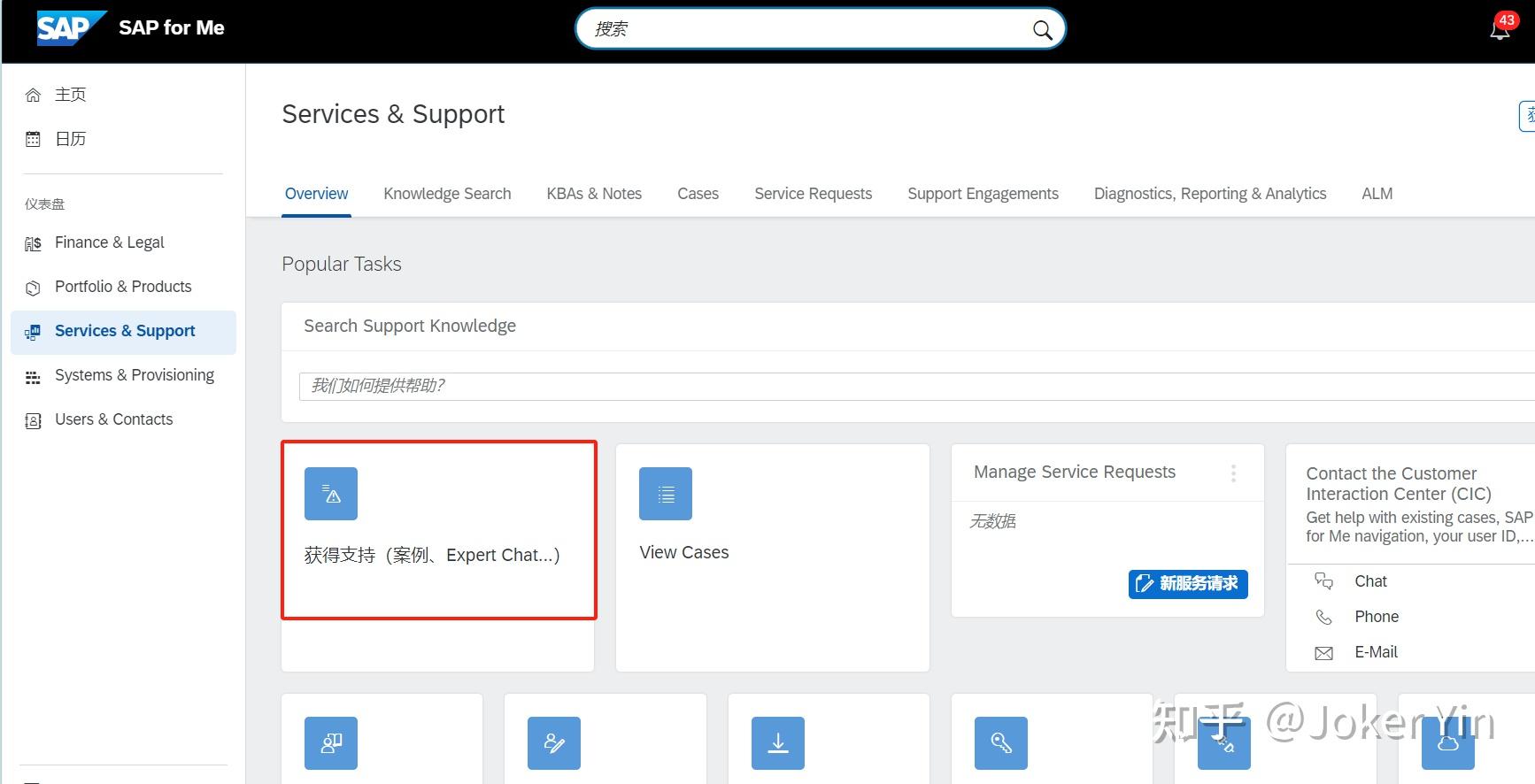Click the 新服务请求 new service request button
1535x784 pixels.
[x=1188, y=584]
